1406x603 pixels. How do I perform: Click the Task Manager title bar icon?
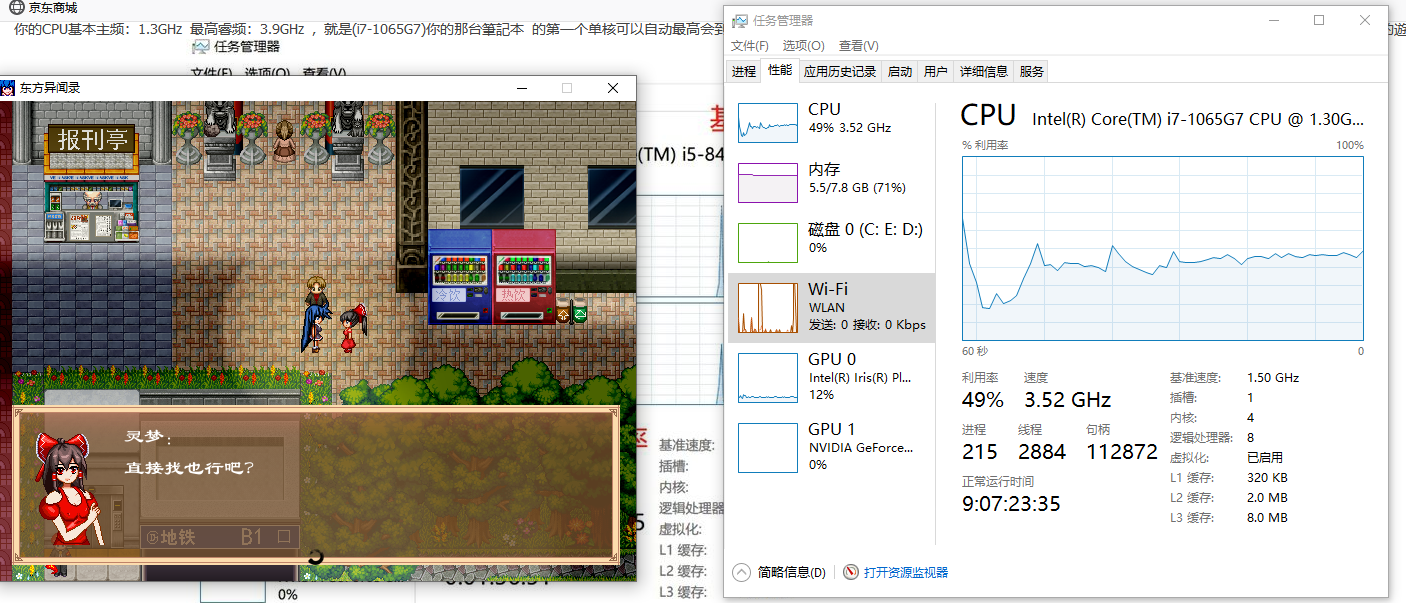pyautogui.click(x=739, y=20)
